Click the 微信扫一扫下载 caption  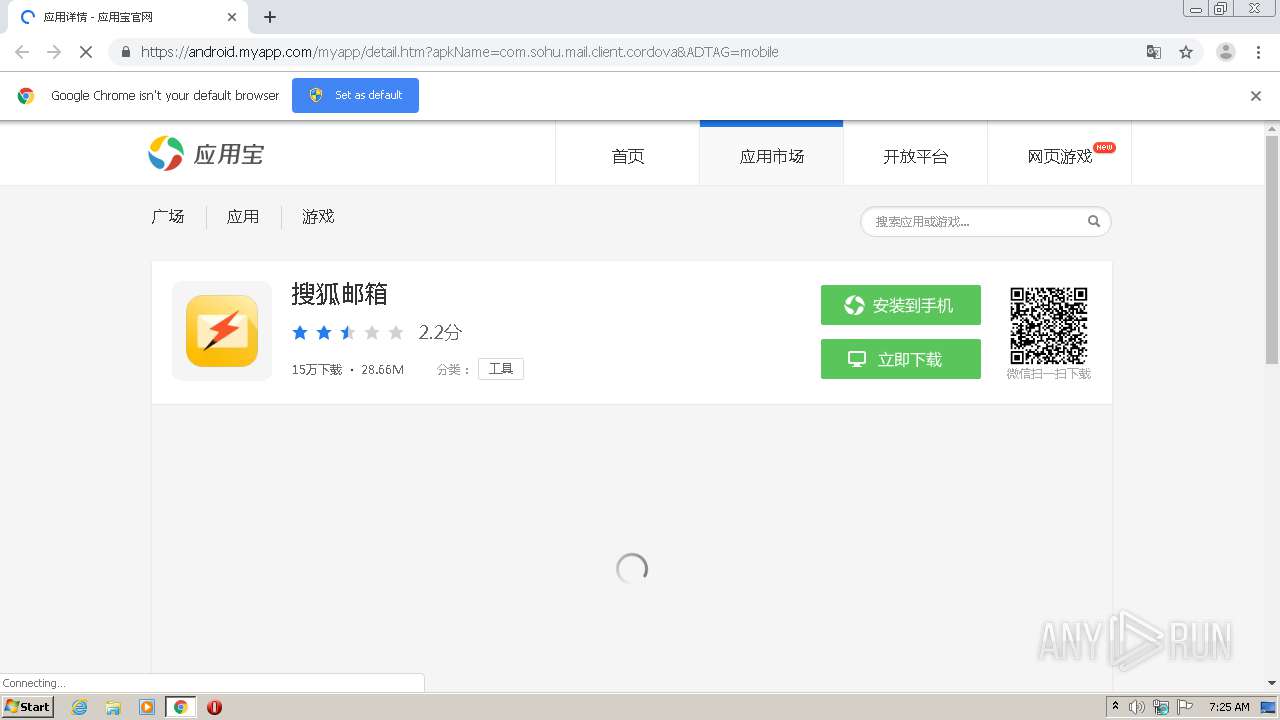point(1048,374)
